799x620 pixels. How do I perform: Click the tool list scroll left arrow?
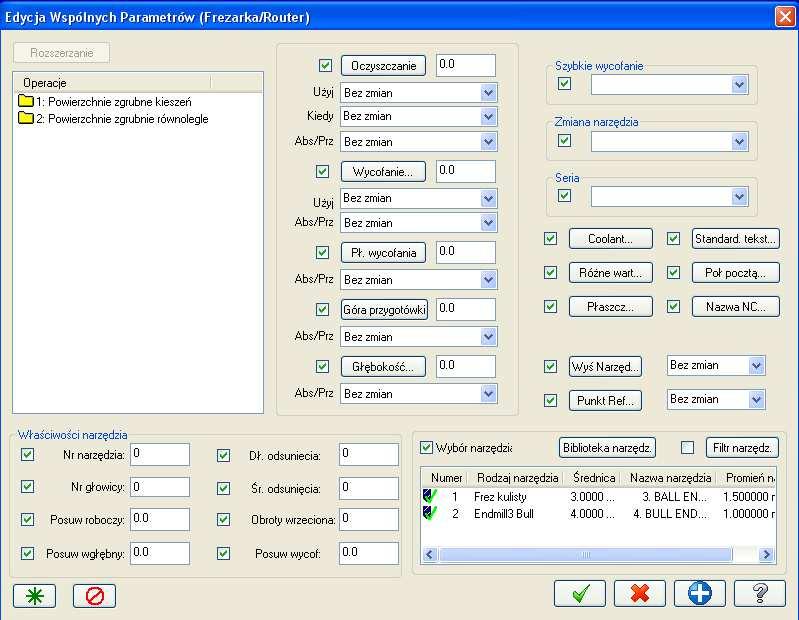coord(430,554)
